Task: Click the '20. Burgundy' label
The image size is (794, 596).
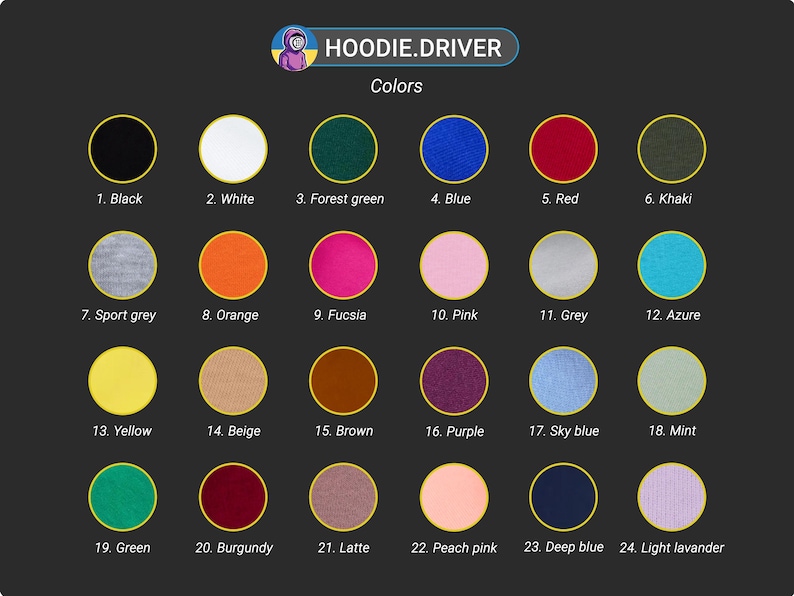Action: (x=234, y=548)
